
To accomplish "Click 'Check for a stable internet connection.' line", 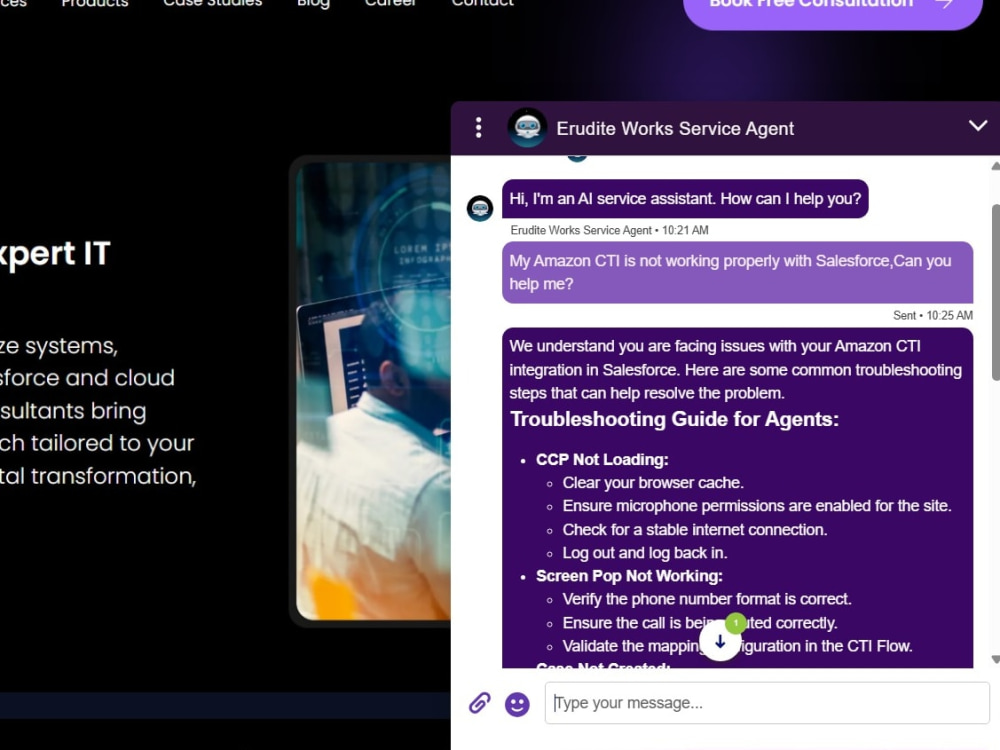I will point(695,529).
